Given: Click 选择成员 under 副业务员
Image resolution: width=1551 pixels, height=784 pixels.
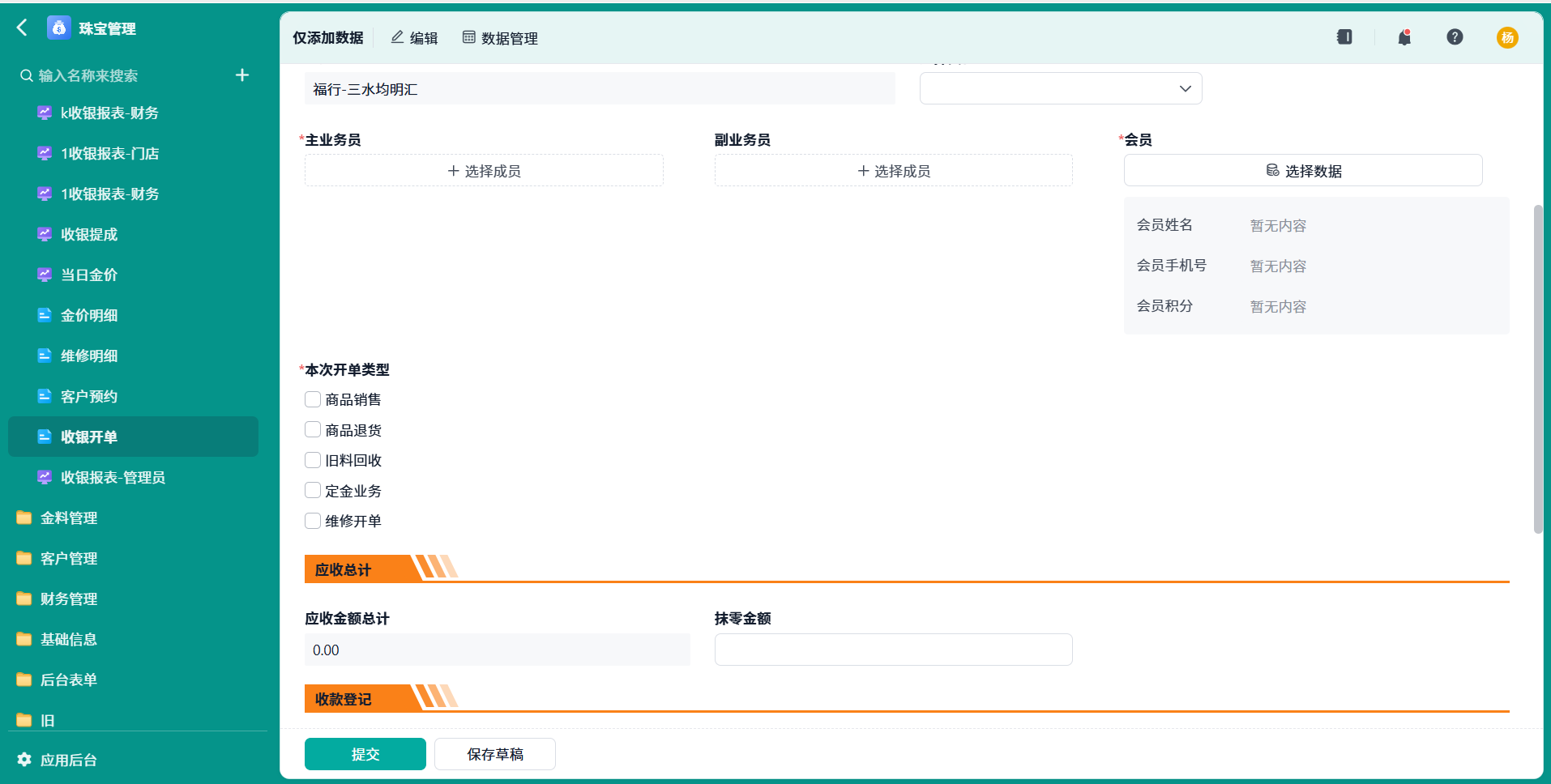Looking at the screenshot, I should (894, 170).
